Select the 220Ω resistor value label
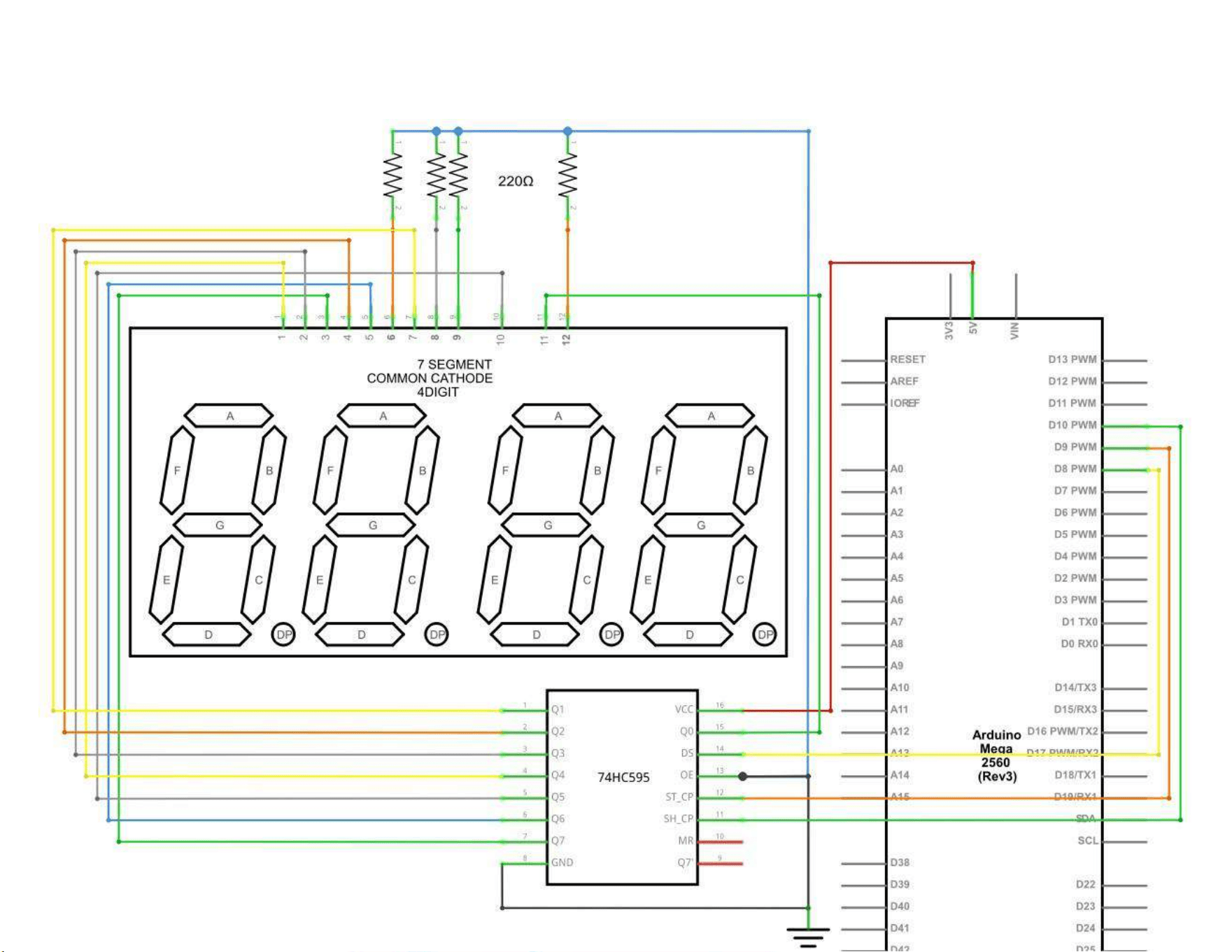This screenshot has height=952, width=1232. pos(516,181)
